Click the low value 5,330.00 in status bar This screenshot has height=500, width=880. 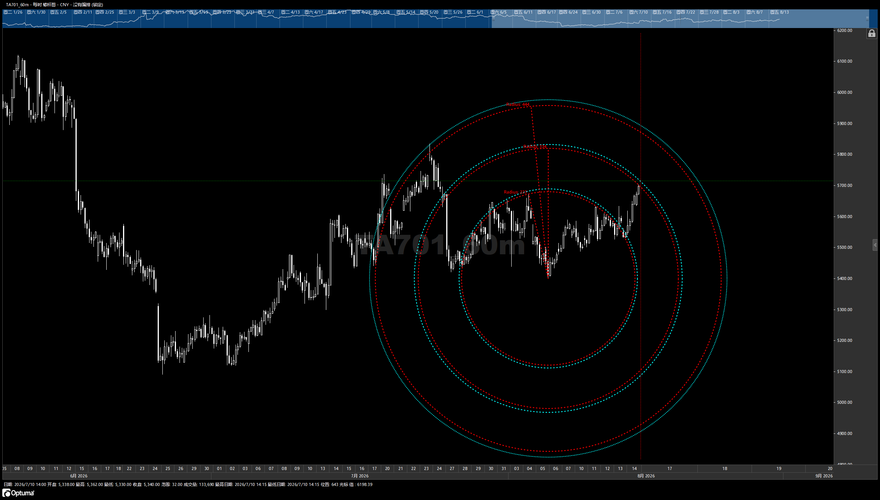tap(124, 484)
